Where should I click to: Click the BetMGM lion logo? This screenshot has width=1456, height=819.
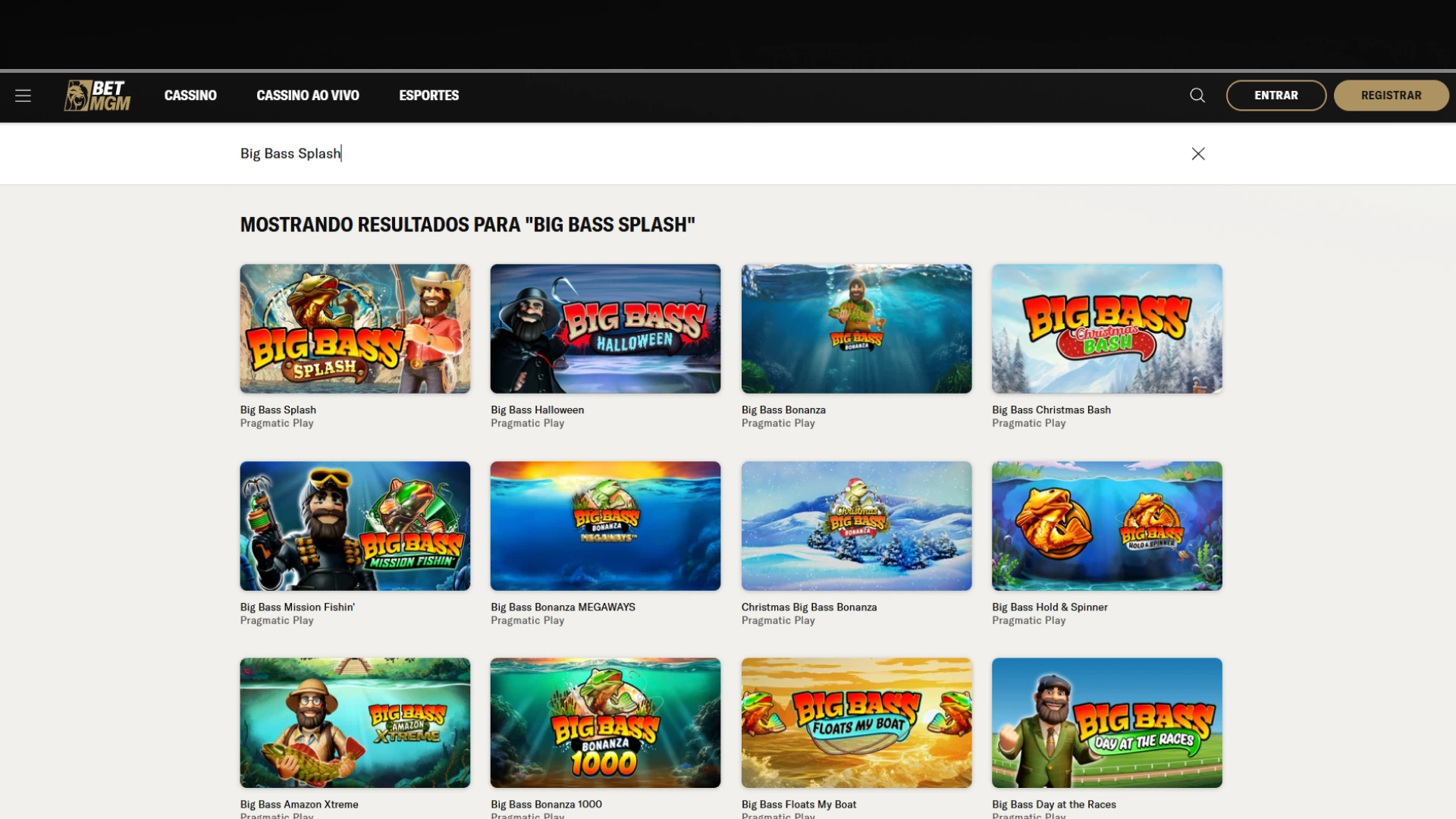coord(97,96)
